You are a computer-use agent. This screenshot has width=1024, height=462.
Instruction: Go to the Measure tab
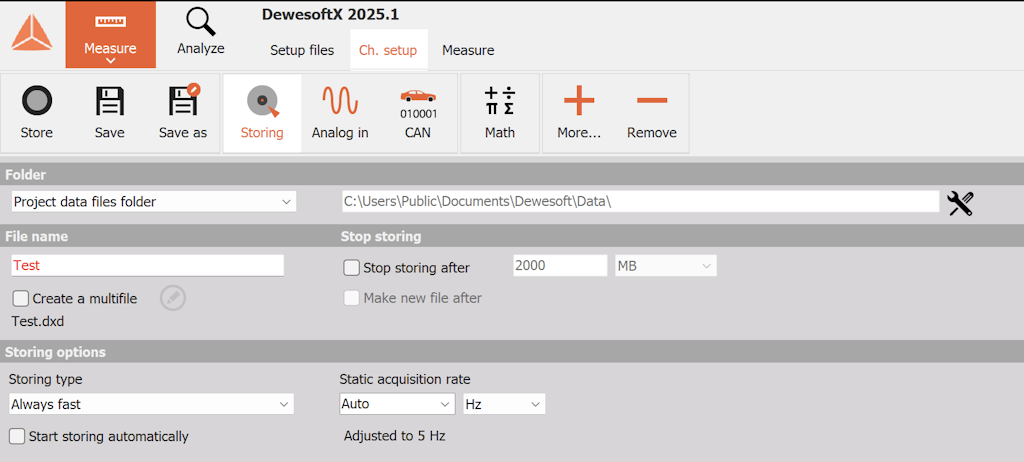[x=468, y=50]
